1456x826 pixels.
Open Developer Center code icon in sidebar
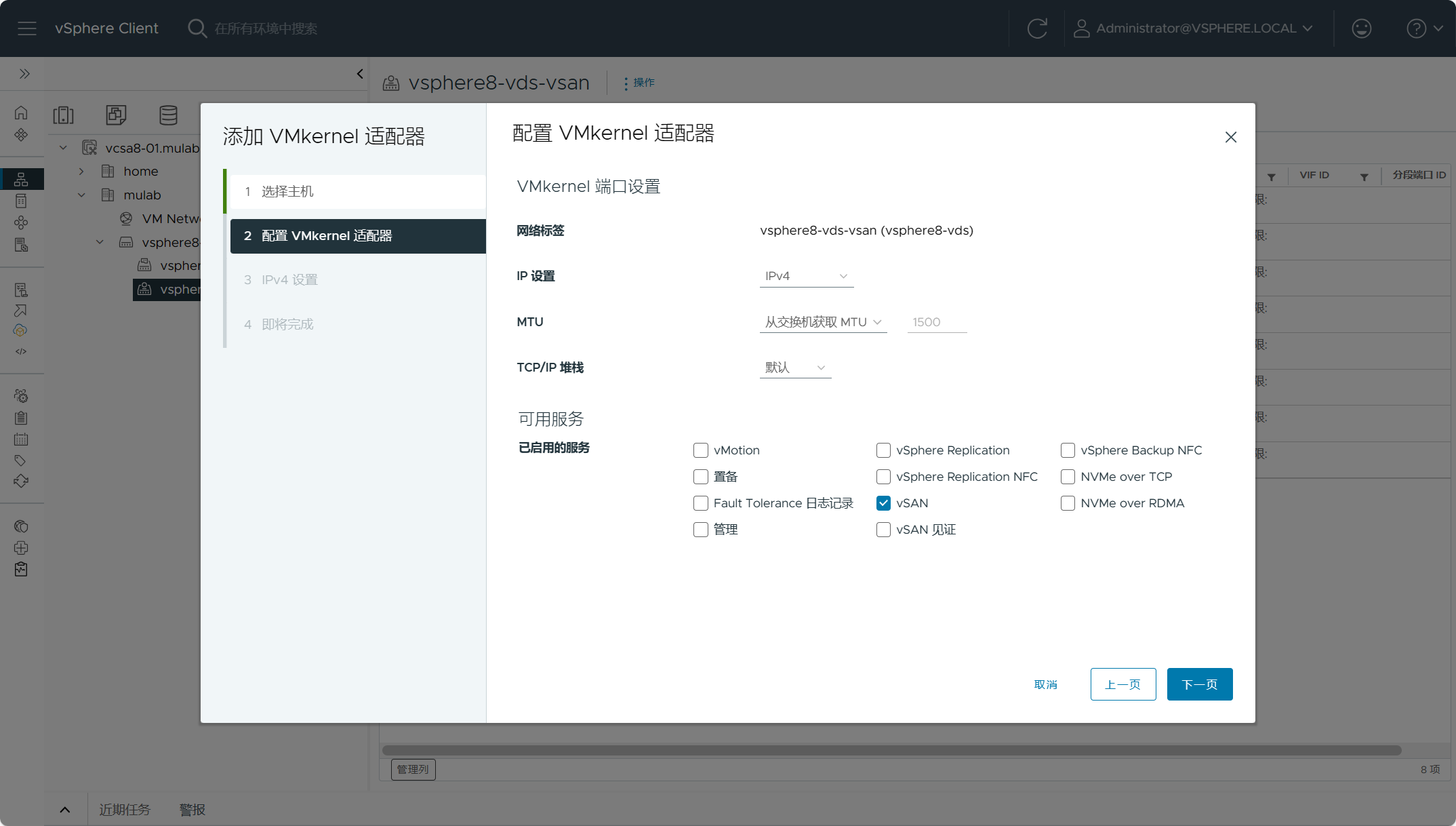[x=21, y=351]
